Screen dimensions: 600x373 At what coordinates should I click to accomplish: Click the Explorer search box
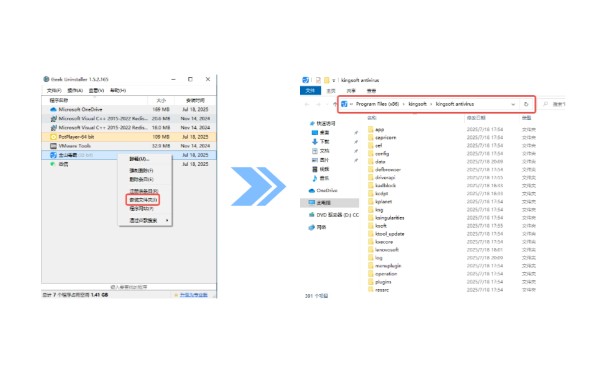(x=553, y=104)
